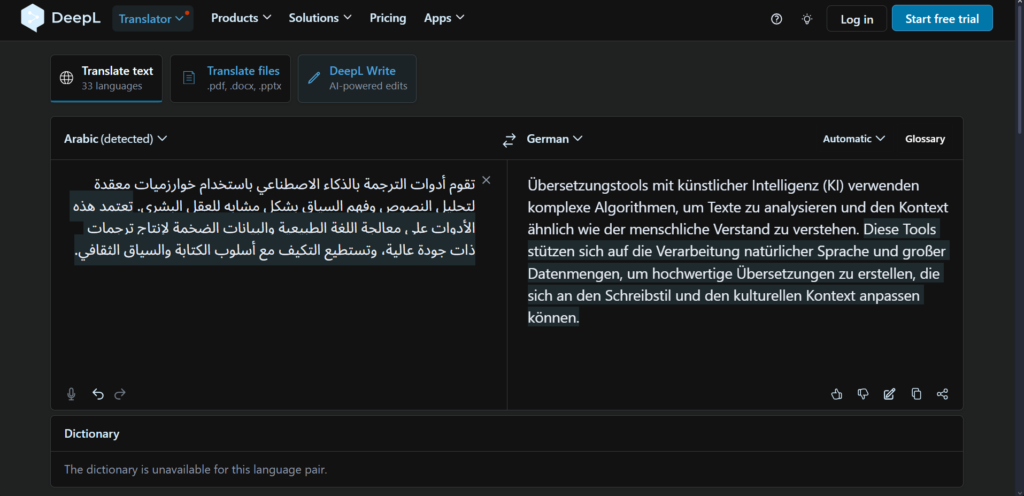
Task: Activate the microphone dictation icon
Action: 71,394
